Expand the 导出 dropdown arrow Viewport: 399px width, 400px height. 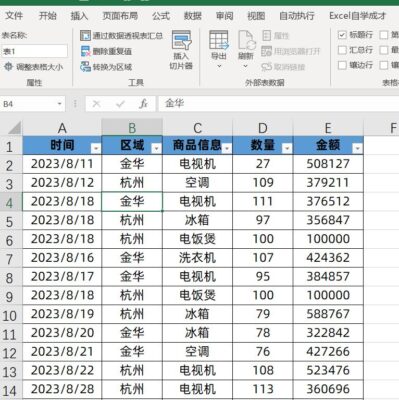click(219, 66)
